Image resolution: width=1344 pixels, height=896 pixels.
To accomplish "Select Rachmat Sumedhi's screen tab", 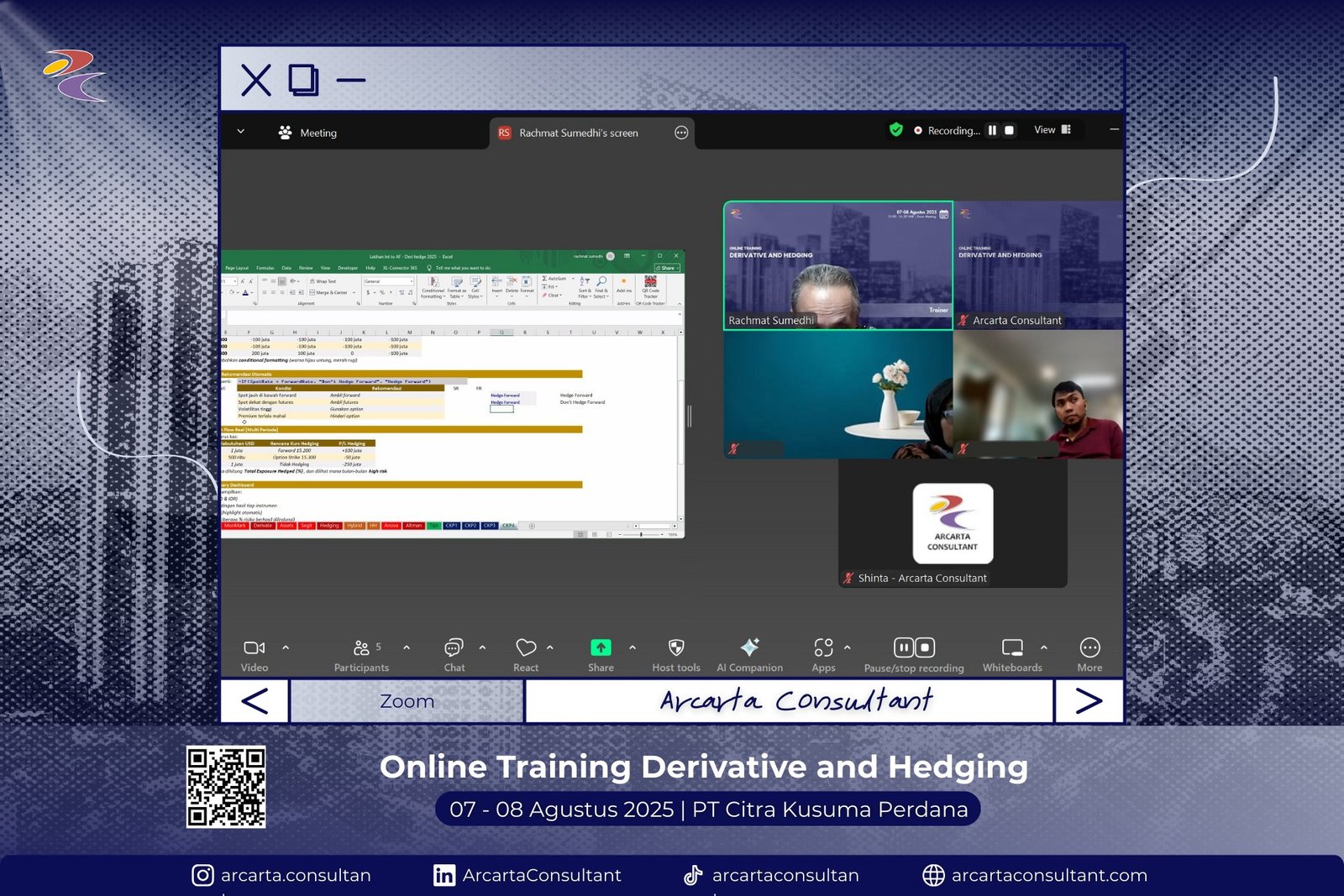I will click(x=578, y=133).
